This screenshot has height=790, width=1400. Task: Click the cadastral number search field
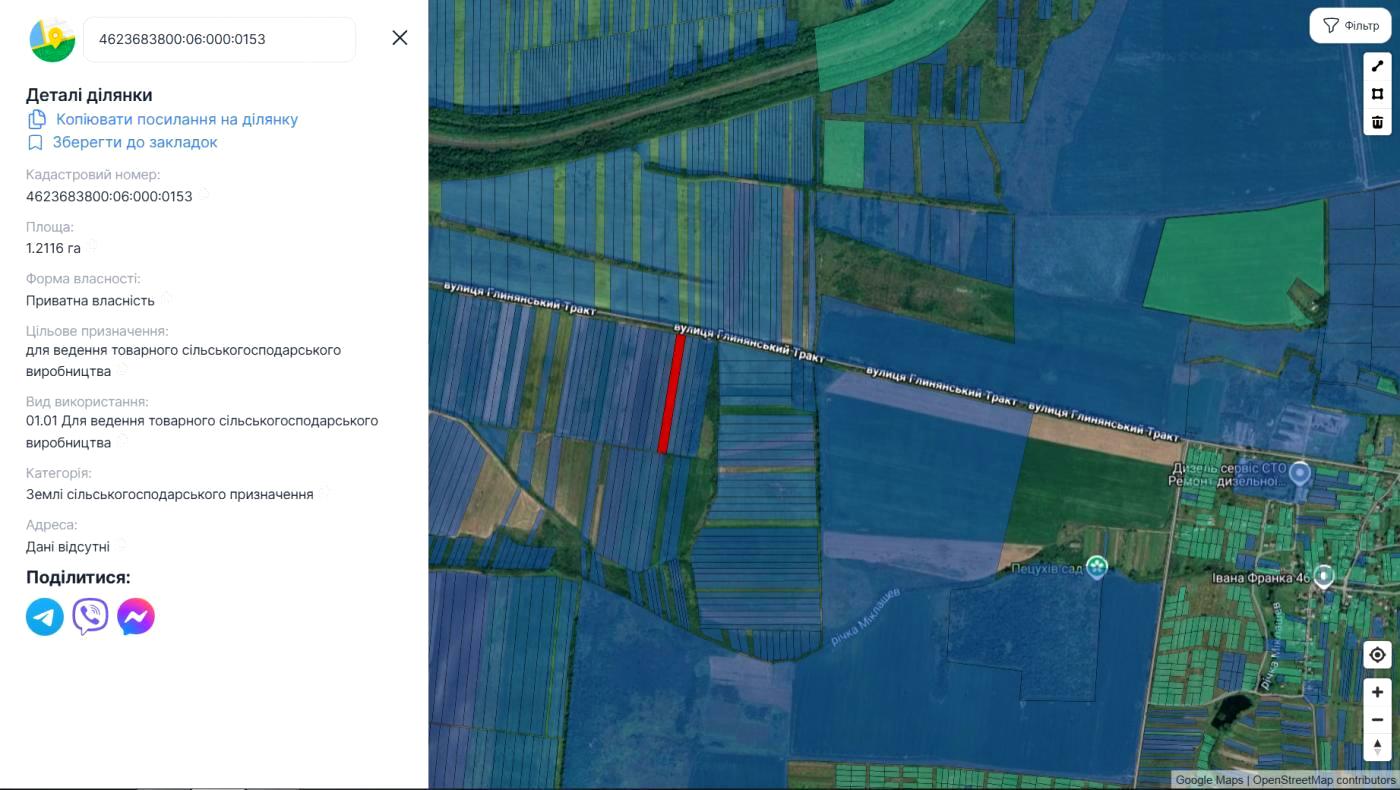tap(218, 40)
